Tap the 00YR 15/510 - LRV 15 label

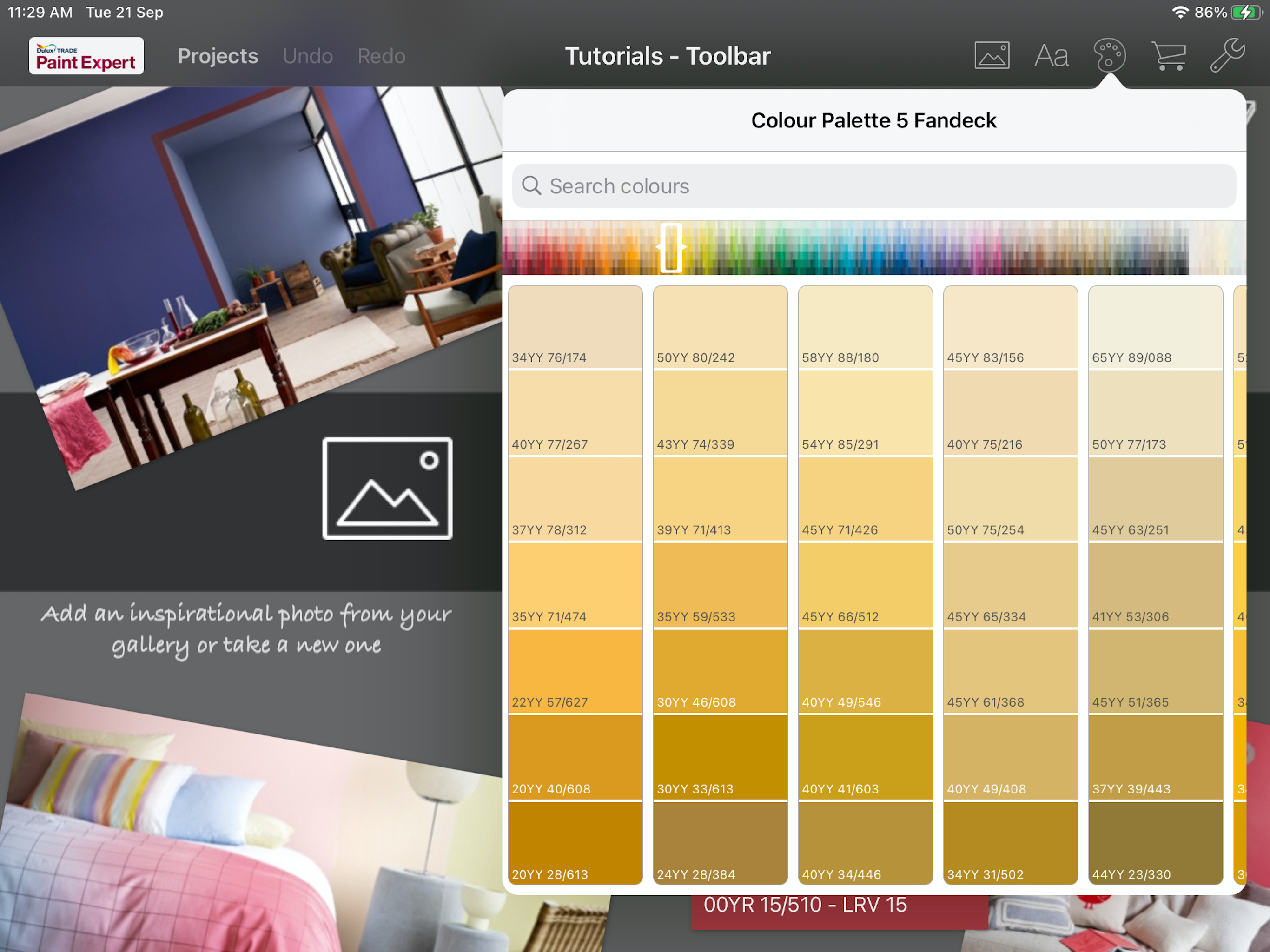(805, 905)
